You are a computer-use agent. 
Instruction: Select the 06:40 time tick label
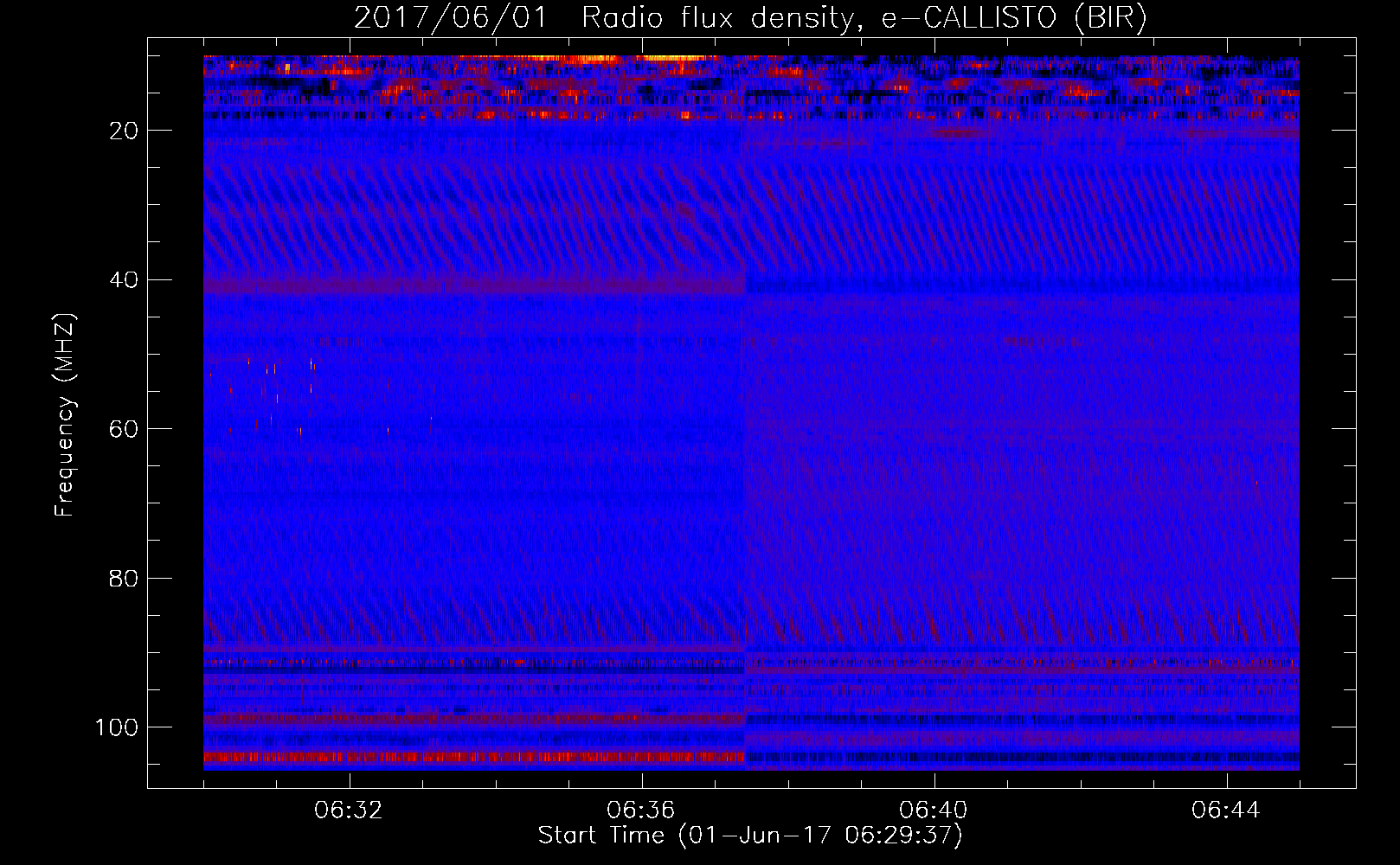coord(934,811)
